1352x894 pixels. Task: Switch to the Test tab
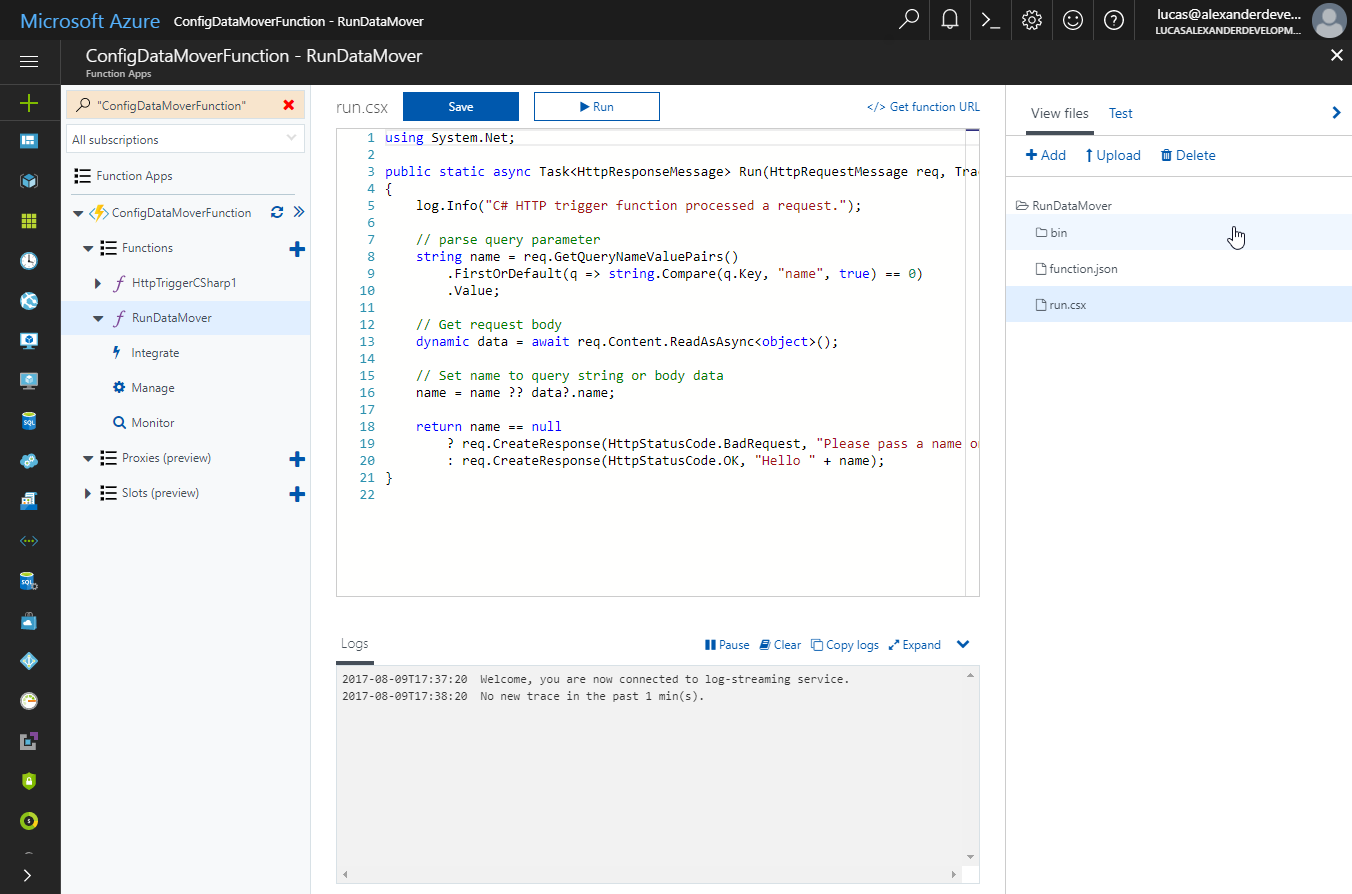(1121, 113)
